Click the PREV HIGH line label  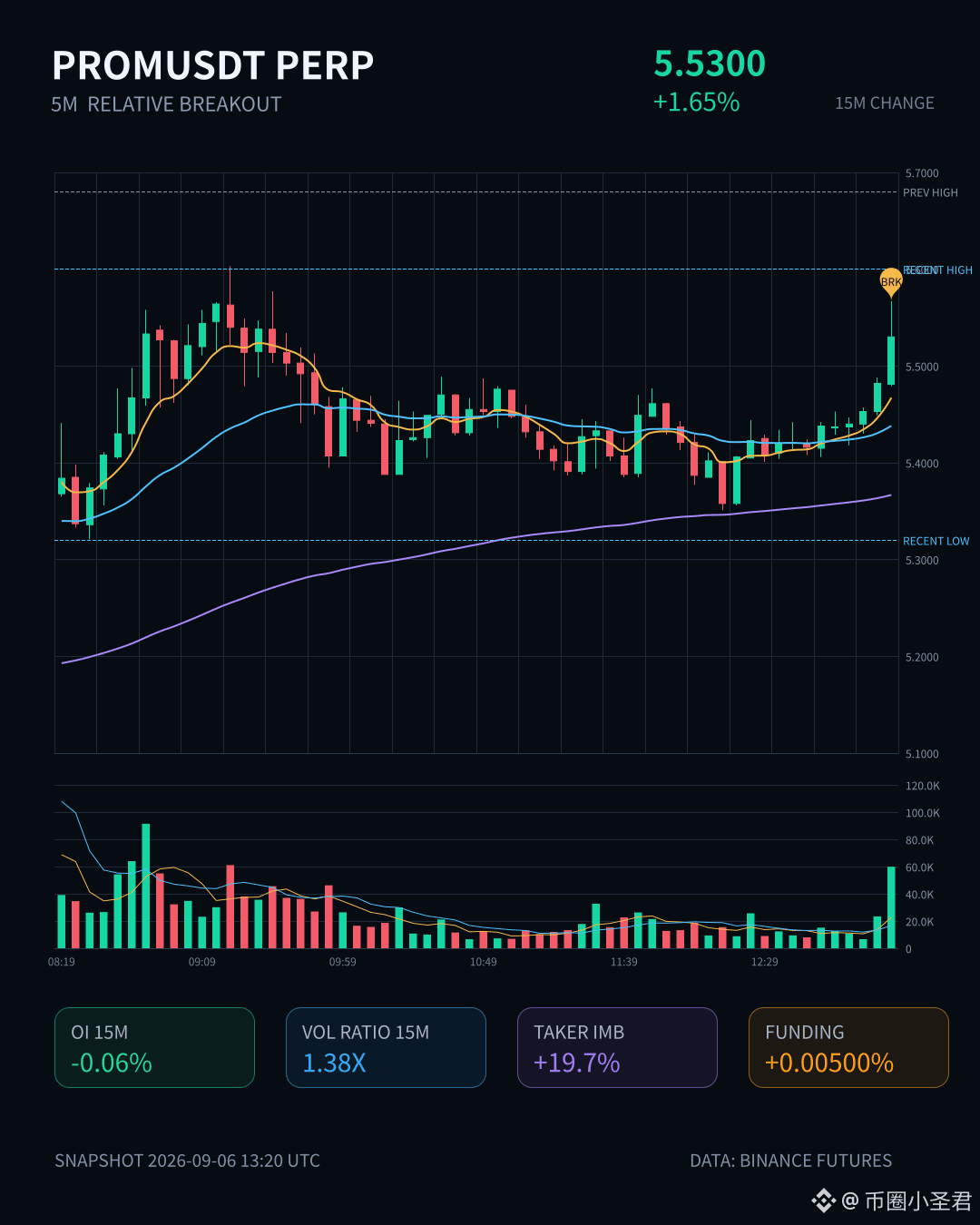coord(930,192)
